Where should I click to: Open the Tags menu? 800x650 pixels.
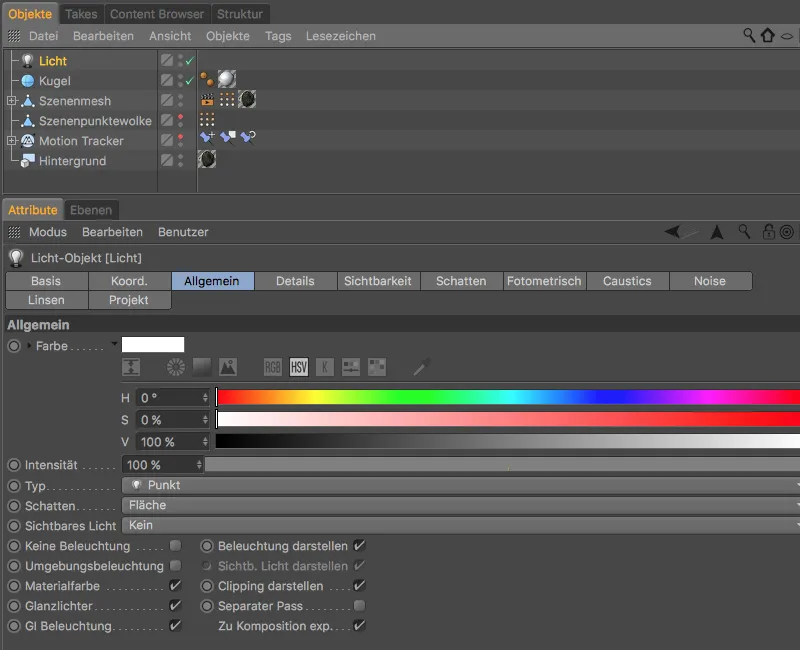pos(278,36)
